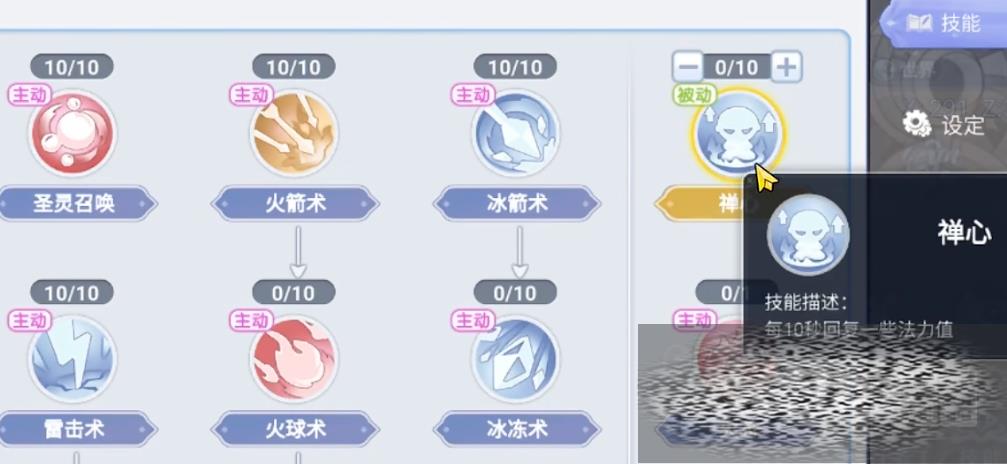Click the 圣灵召唤 name label

point(73,204)
